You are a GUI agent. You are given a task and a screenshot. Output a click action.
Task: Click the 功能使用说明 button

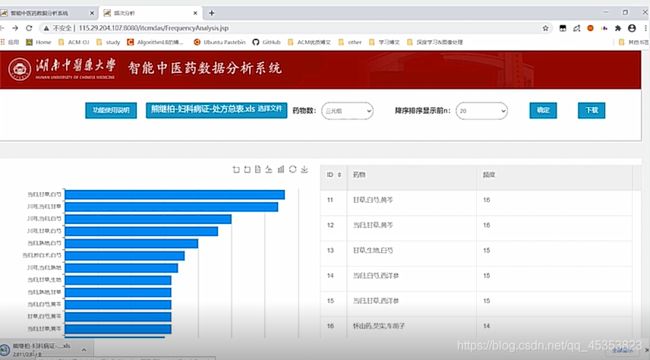coord(111,110)
